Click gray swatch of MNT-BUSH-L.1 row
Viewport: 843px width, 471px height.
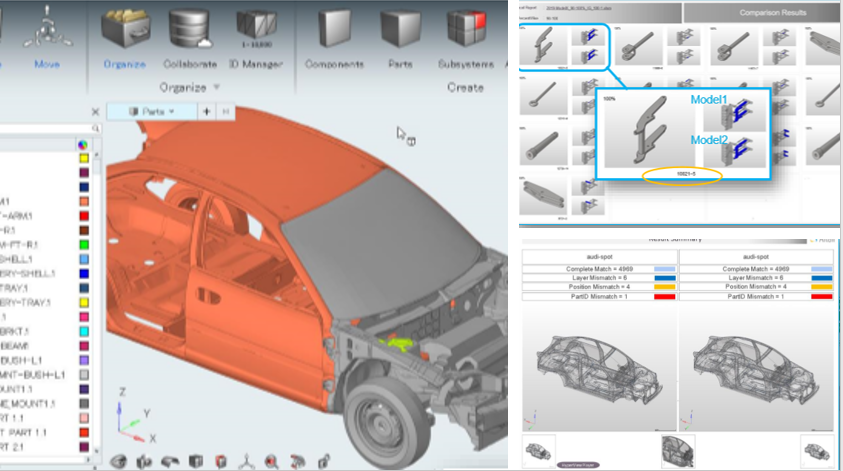84,375
